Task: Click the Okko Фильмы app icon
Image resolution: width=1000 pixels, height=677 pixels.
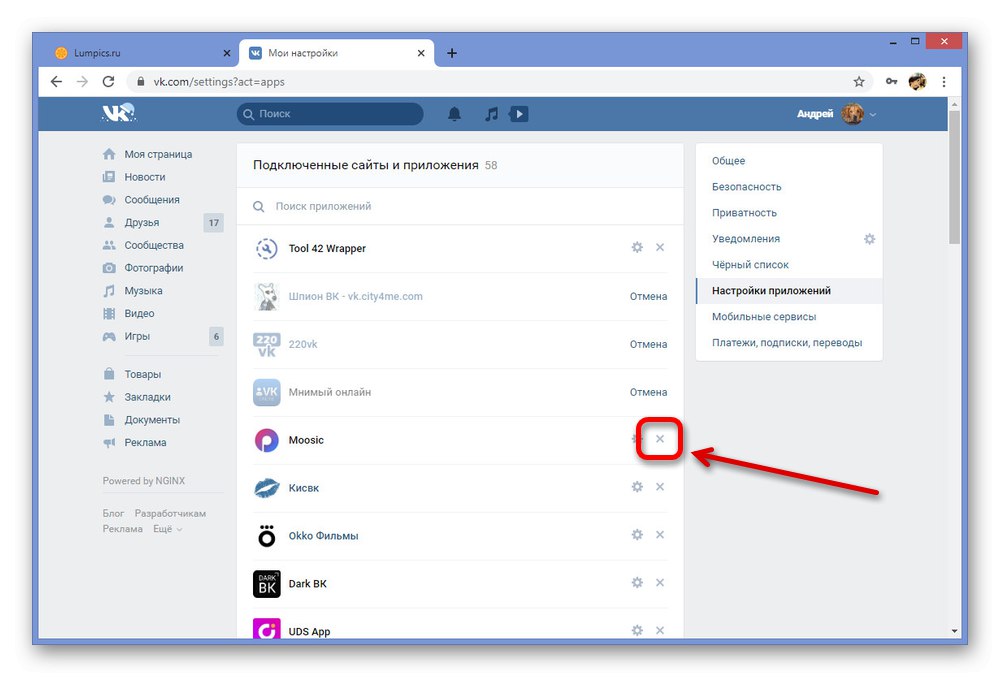Action: click(x=267, y=536)
